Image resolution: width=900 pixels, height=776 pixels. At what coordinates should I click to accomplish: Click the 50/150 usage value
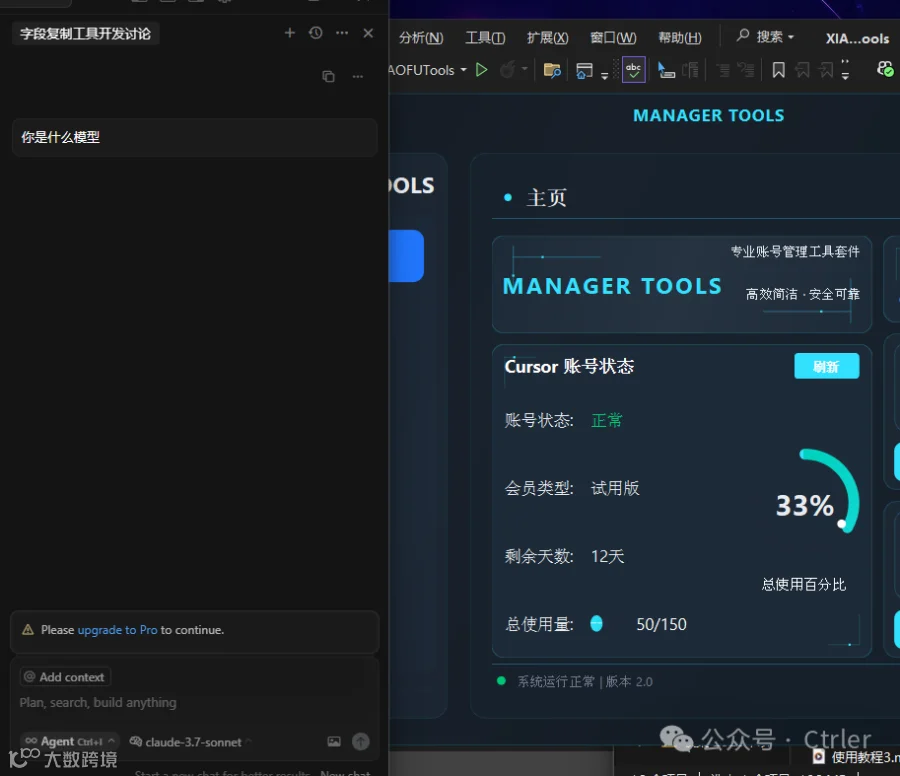pyautogui.click(x=661, y=624)
